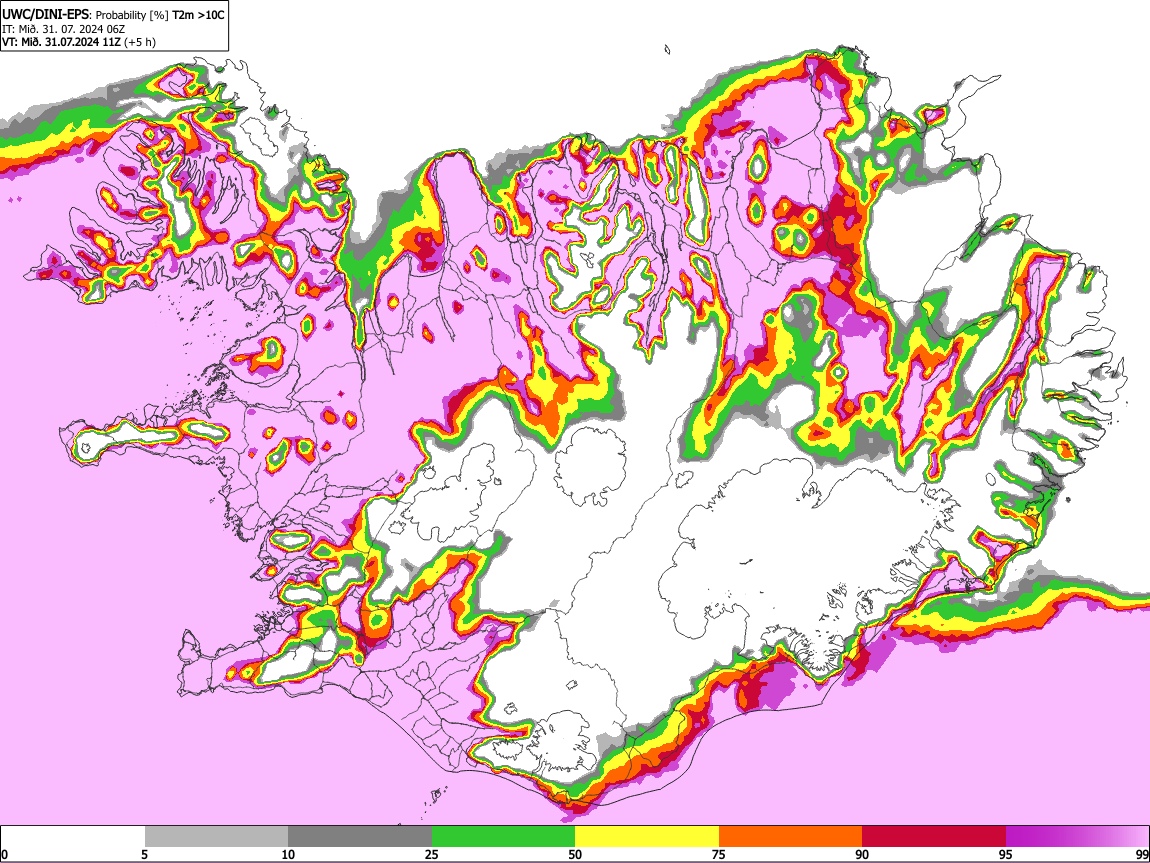This screenshot has width=1150, height=863.
Task: Click the light gray 5–10% legend swatch
Action: [216, 836]
